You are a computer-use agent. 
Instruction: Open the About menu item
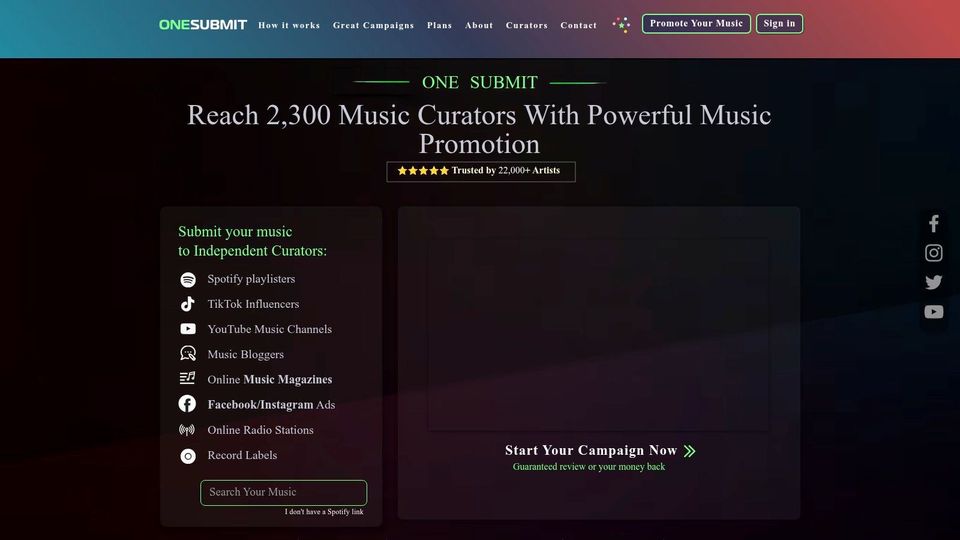pyautogui.click(x=479, y=25)
